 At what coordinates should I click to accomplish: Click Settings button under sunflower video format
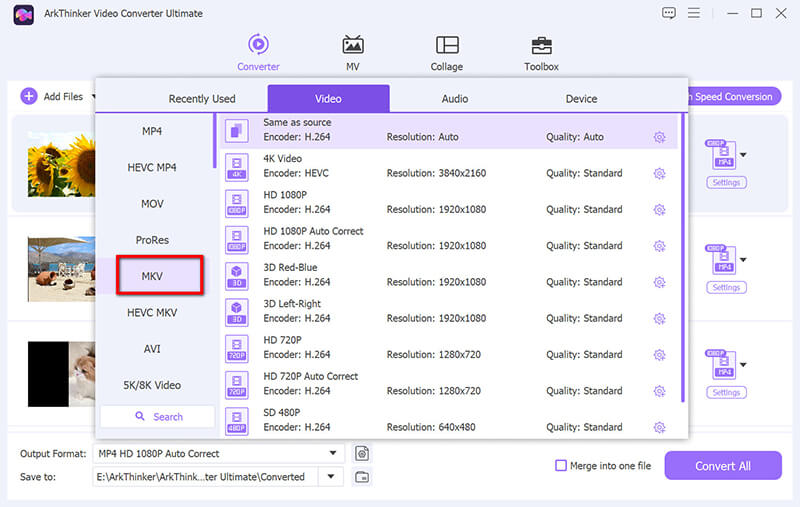tap(726, 182)
